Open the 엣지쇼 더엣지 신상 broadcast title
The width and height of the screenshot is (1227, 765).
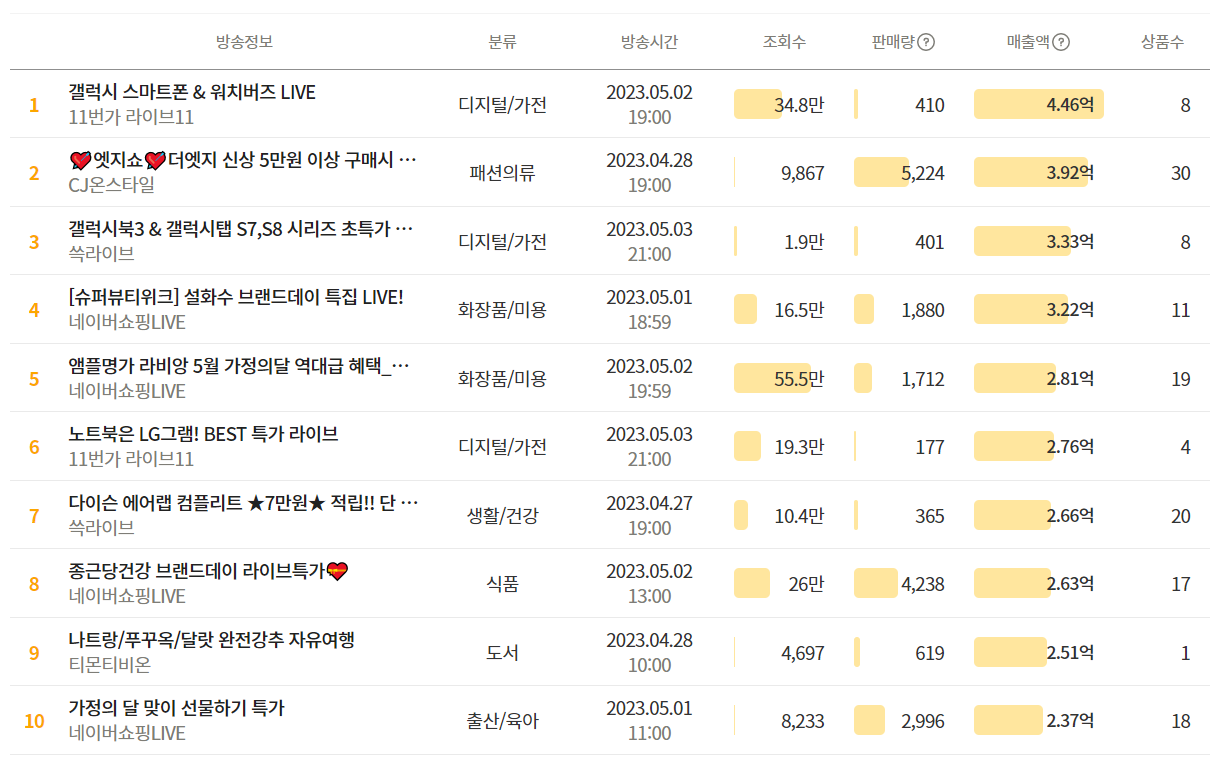tap(243, 160)
